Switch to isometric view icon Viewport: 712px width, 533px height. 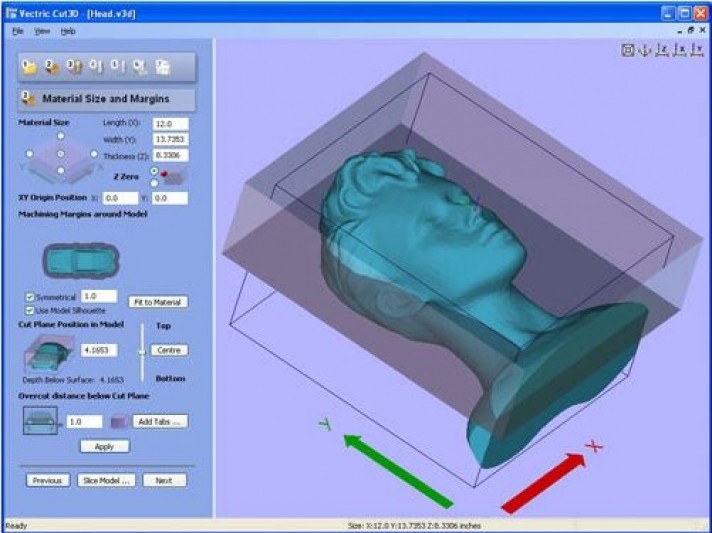pos(645,50)
